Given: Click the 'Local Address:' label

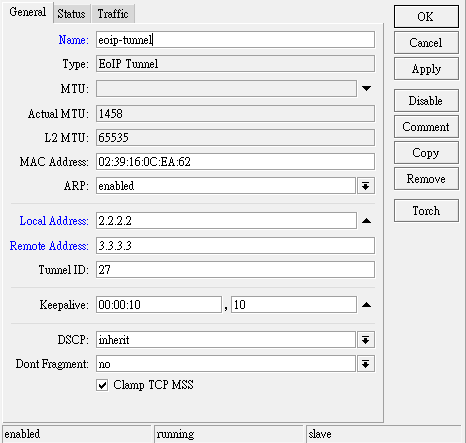Looking at the screenshot, I should pos(54,221).
